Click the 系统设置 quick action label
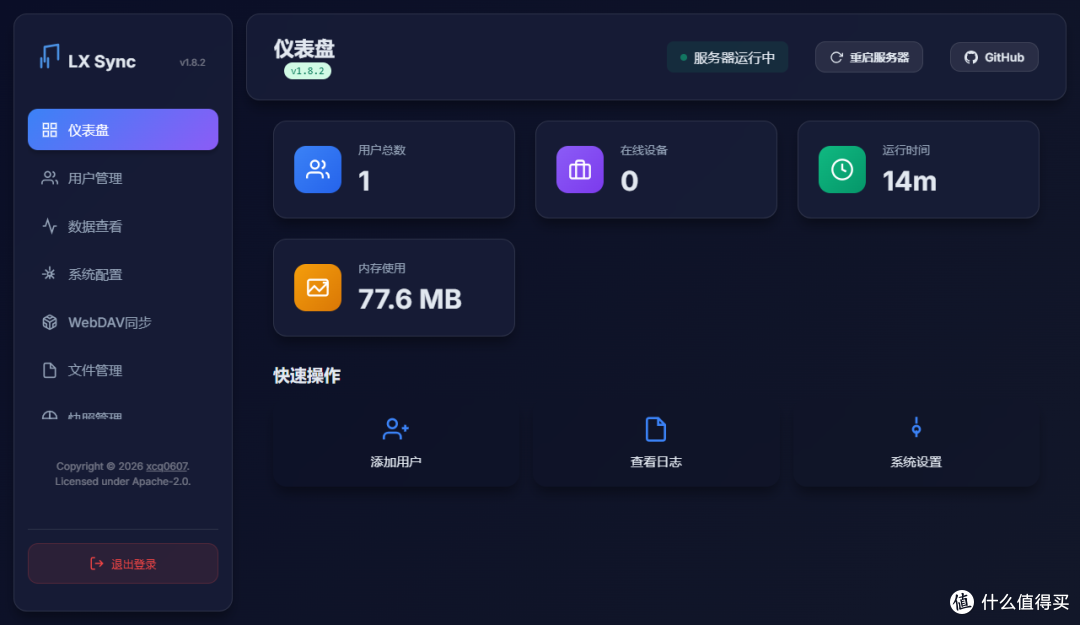 (916, 462)
